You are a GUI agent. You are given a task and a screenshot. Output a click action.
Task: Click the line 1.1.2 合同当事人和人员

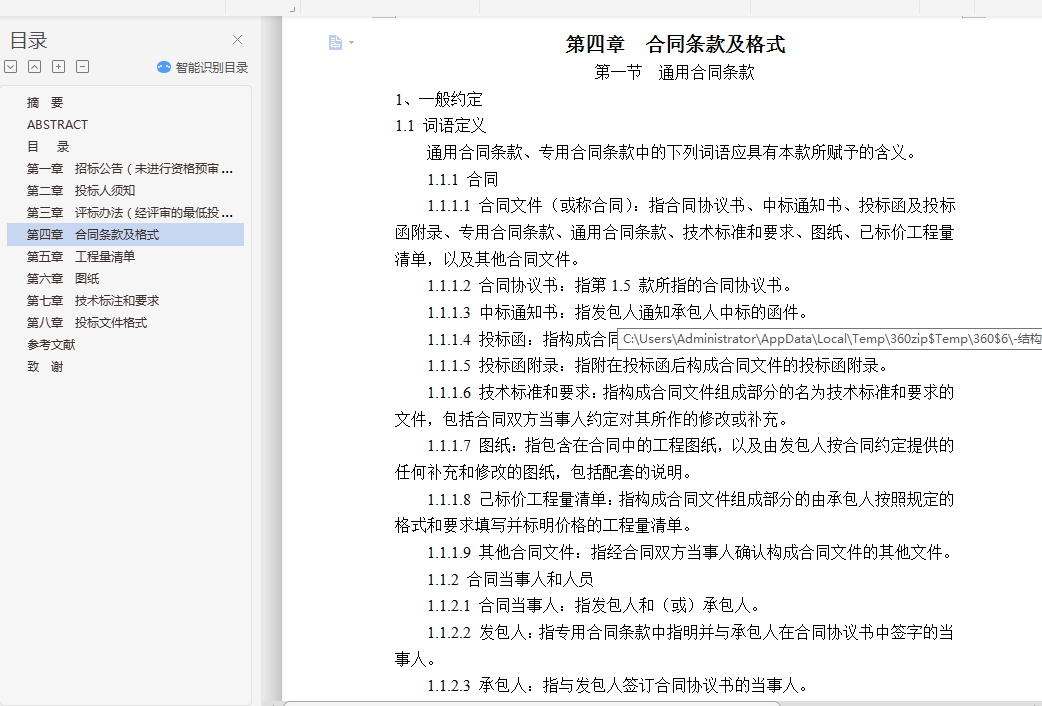[510, 579]
